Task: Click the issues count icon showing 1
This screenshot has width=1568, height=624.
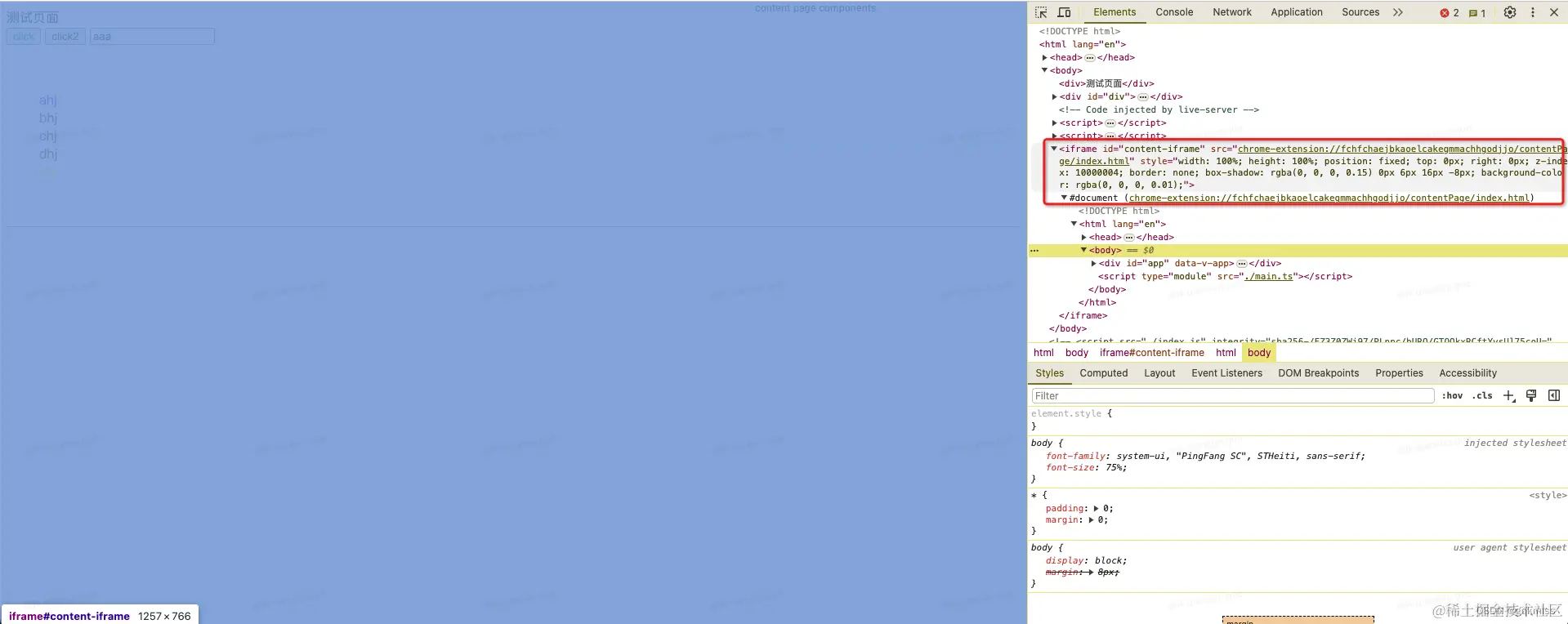Action: click(1477, 13)
